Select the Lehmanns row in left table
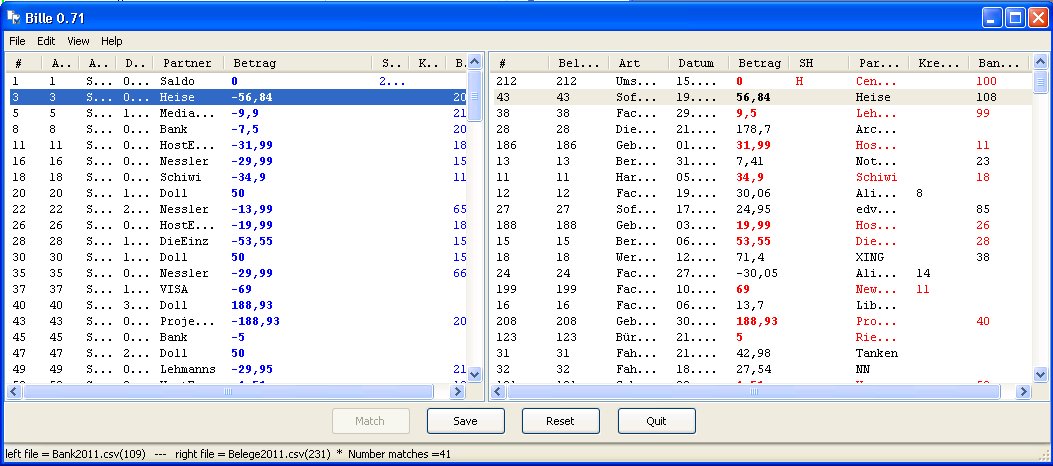 click(x=187, y=369)
